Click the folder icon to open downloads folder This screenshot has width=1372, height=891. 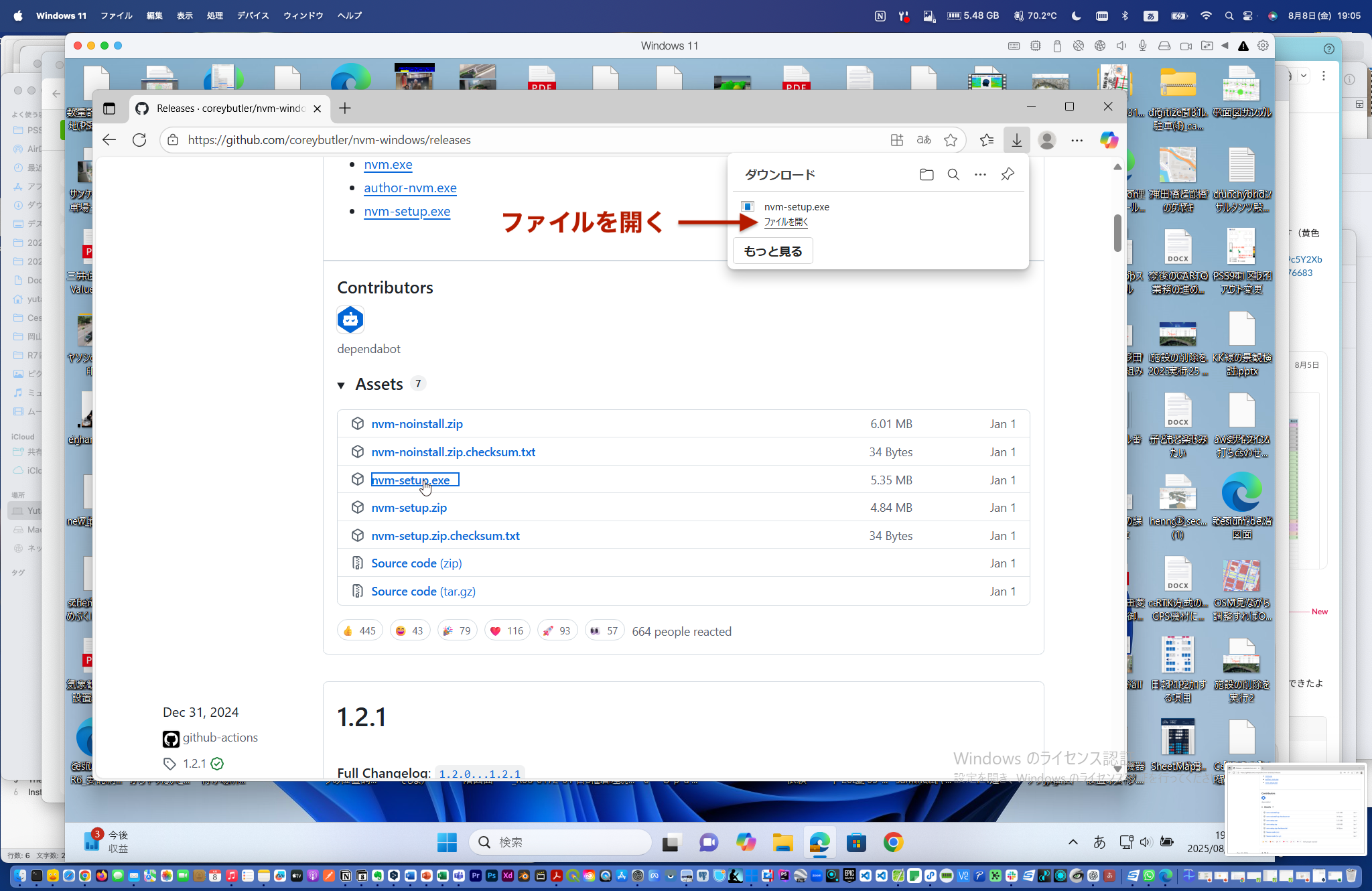coord(927,174)
